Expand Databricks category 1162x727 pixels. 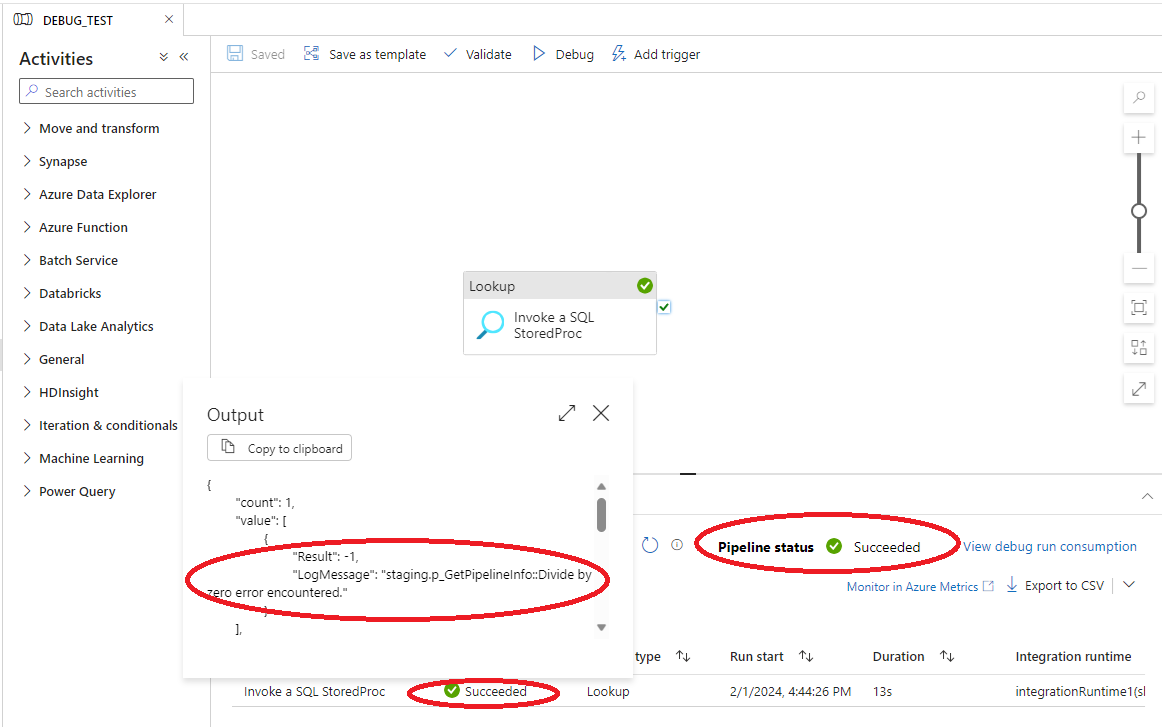[62, 293]
